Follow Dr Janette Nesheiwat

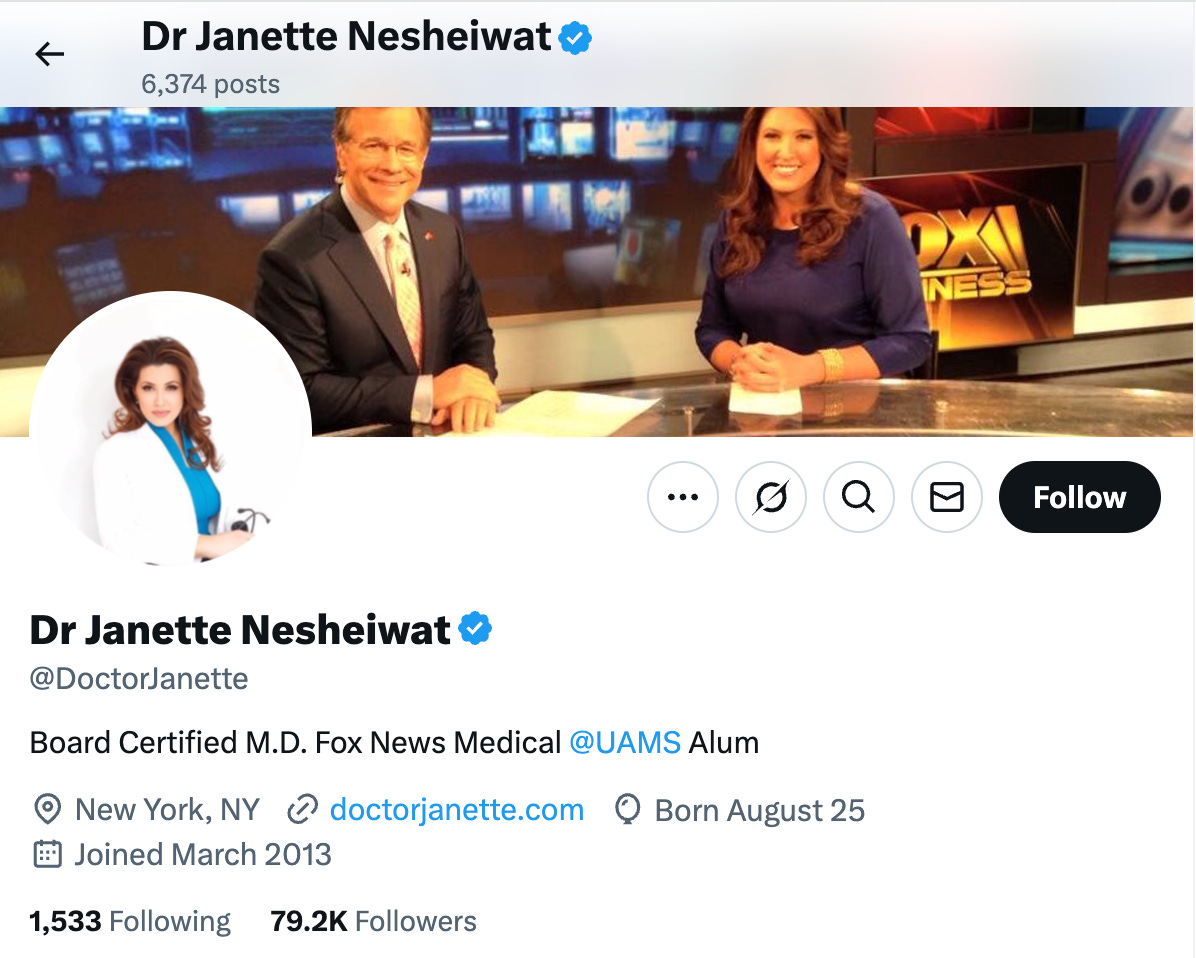1079,497
